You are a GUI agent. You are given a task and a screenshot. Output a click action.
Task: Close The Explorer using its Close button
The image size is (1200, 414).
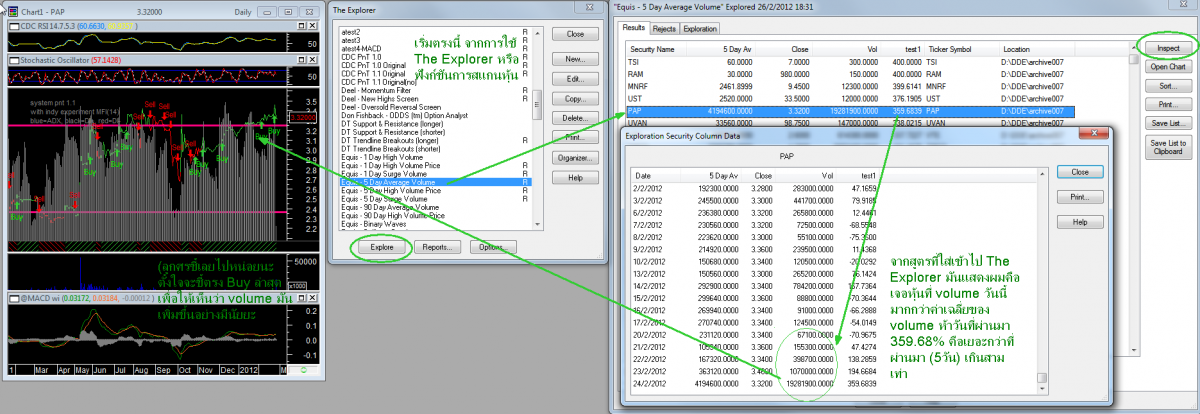(574, 34)
